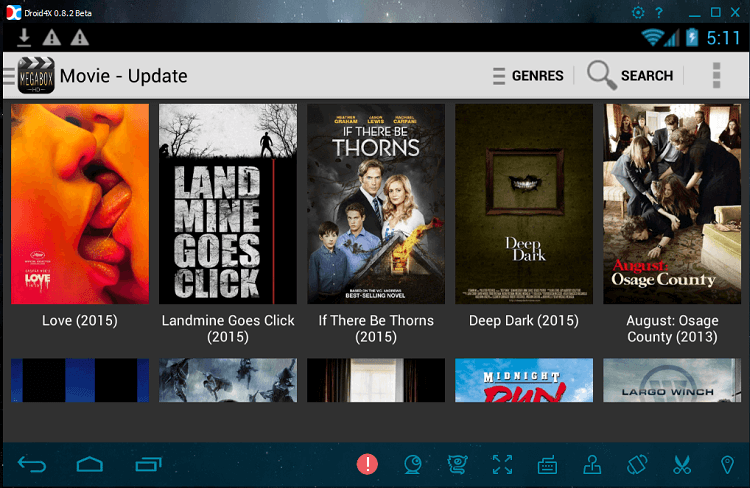Click the fullscreen expand arrows icon
Image resolution: width=750 pixels, height=488 pixels.
[502, 465]
